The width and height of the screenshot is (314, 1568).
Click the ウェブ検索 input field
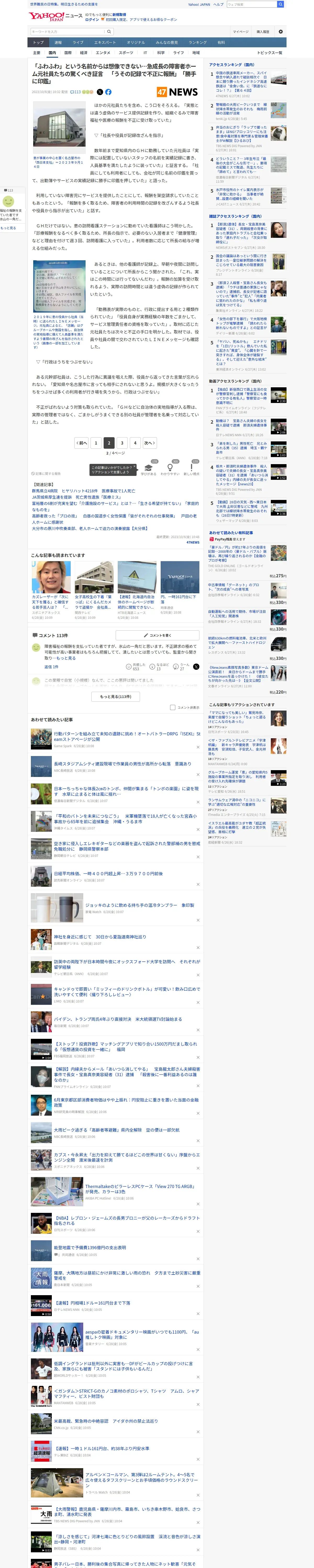point(251,4)
